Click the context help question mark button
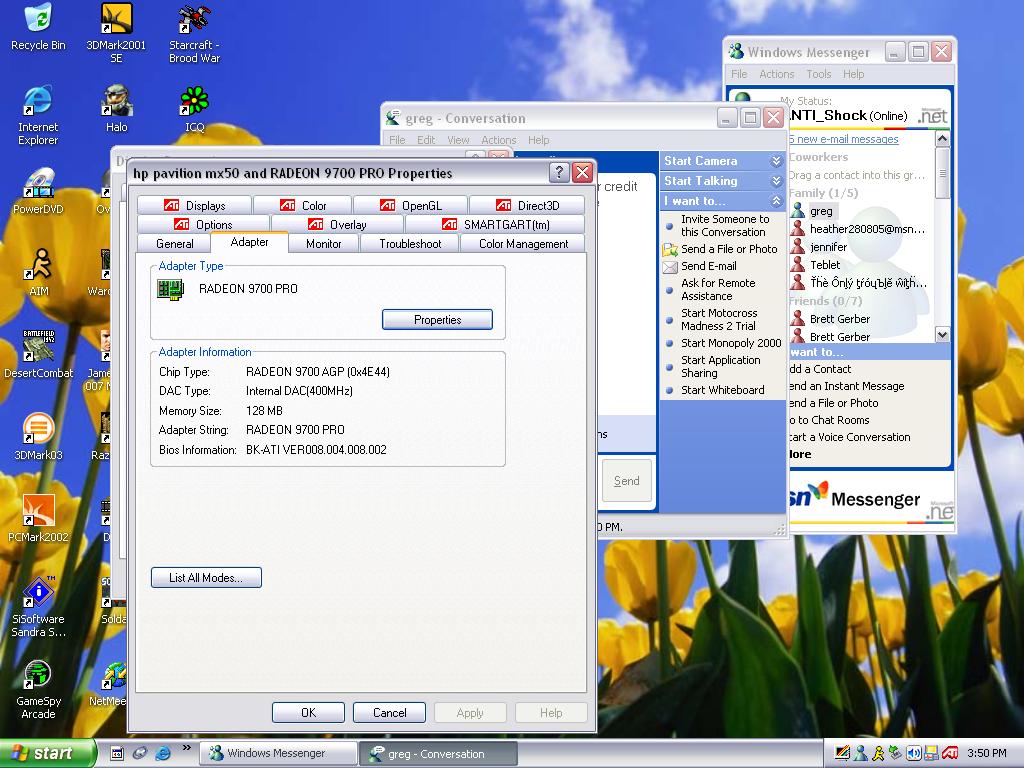 pyautogui.click(x=558, y=172)
